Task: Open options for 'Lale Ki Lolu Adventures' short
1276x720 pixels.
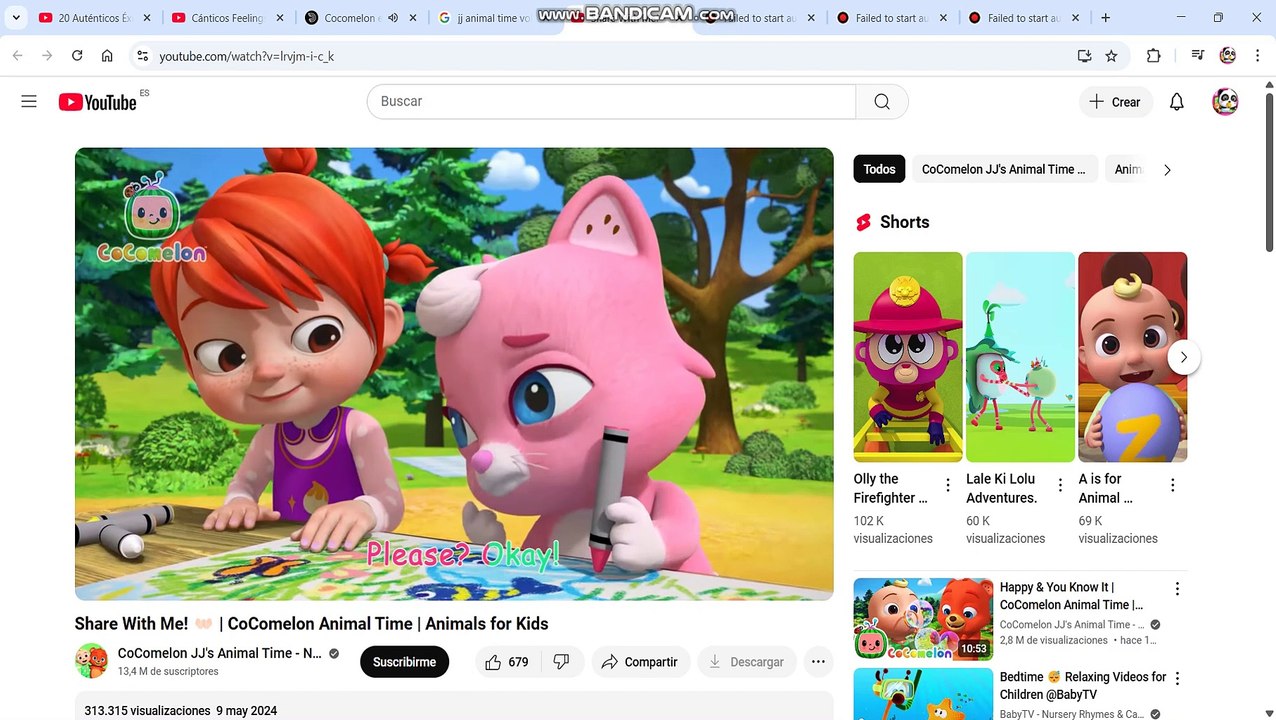Action: (1060, 485)
